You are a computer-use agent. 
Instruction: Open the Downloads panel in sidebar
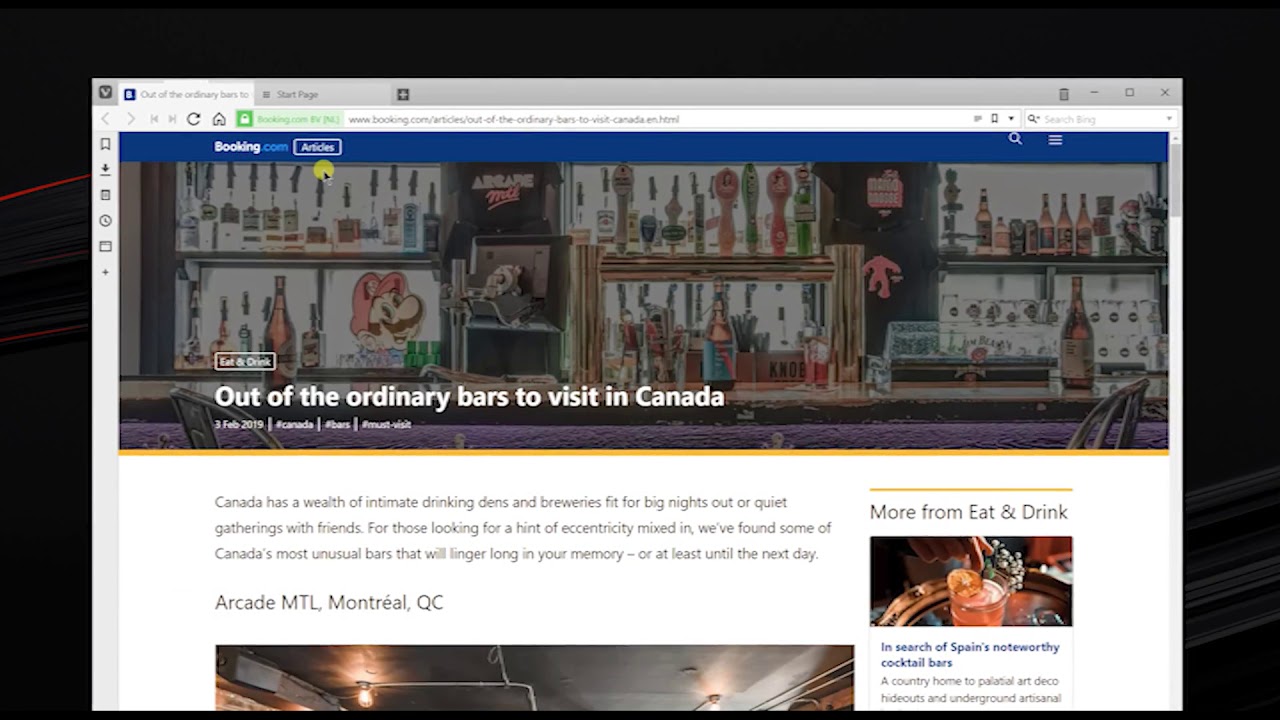105,170
